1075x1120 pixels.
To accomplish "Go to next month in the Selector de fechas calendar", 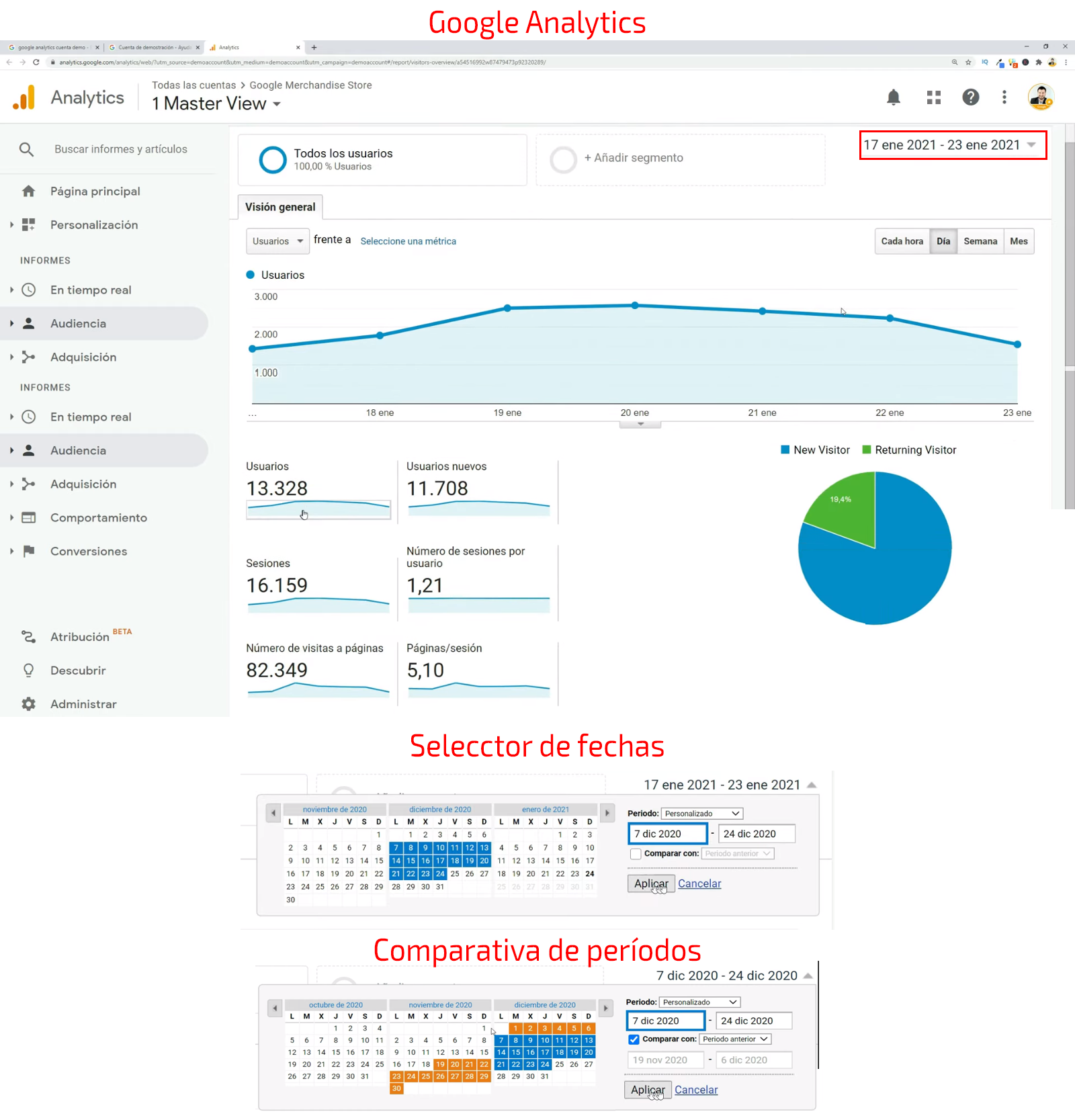I will [x=607, y=813].
